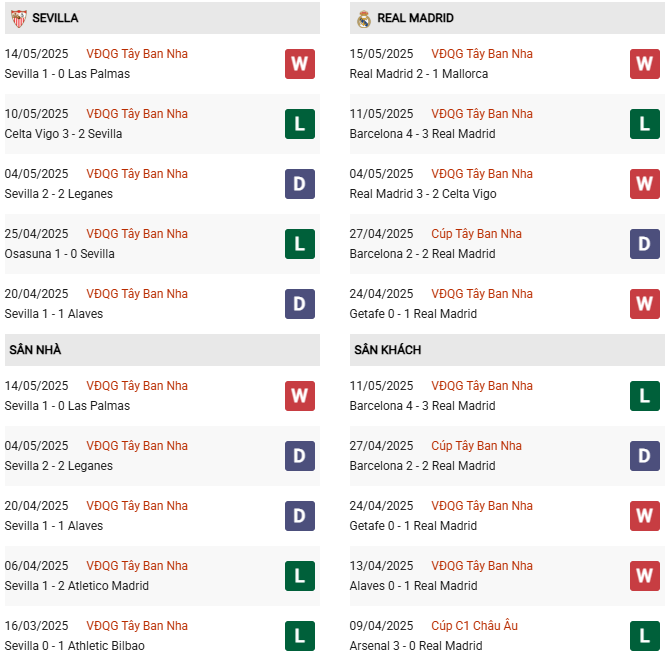The width and height of the screenshot is (666, 660).
Task: Click the Real Madrid club crest icon
Action: click(x=364, y=19)
